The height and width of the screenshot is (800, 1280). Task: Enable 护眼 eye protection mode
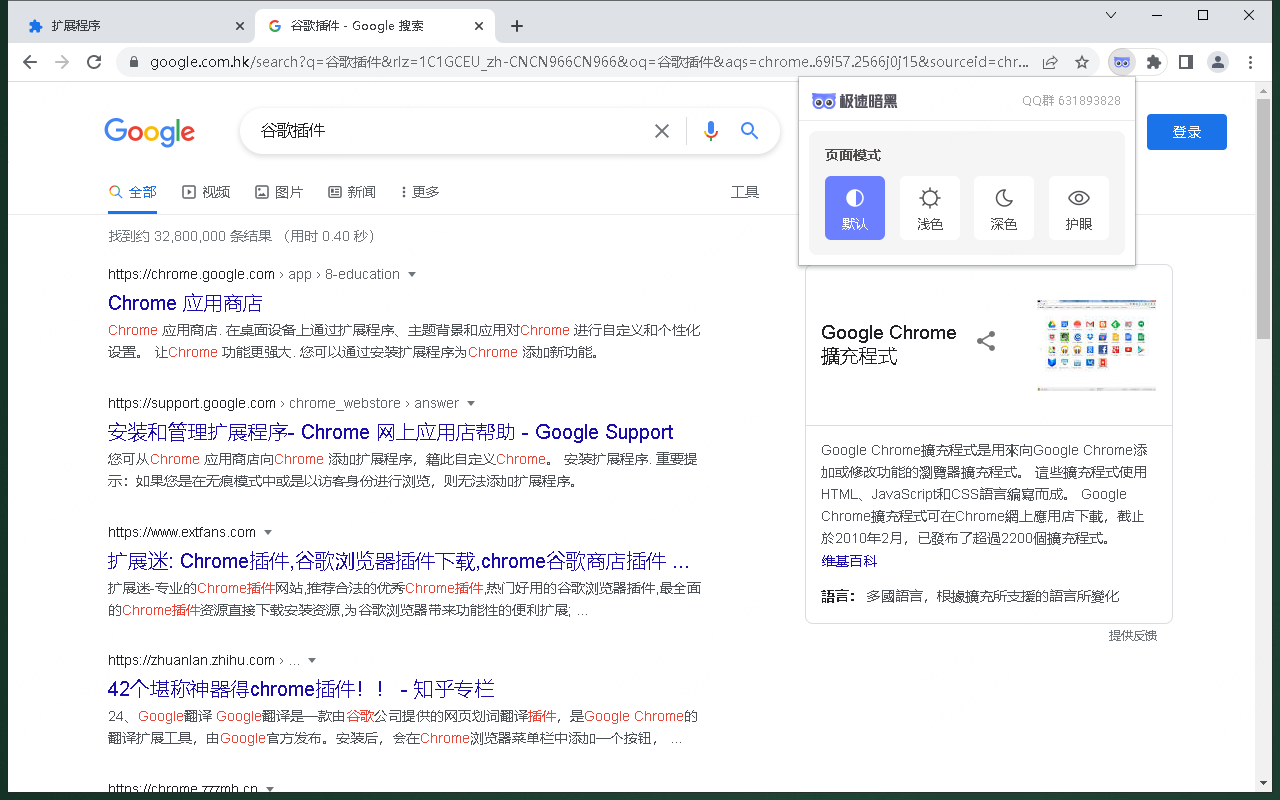pos(1078,207)
